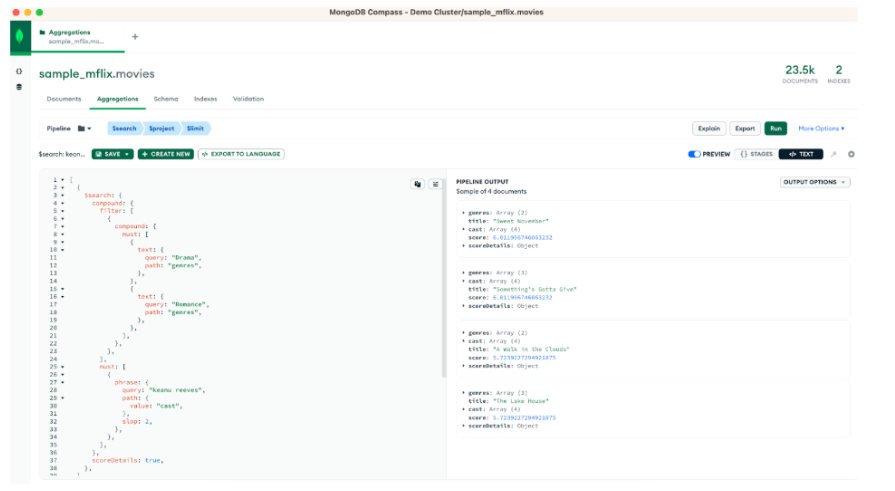Click the "$search: kean..." pipeline name

point(62,154)
